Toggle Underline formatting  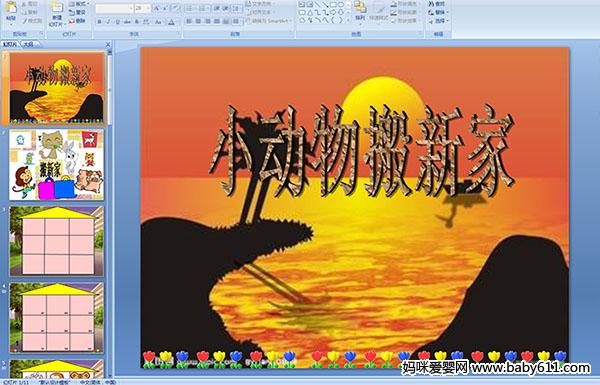click(117, 22)
